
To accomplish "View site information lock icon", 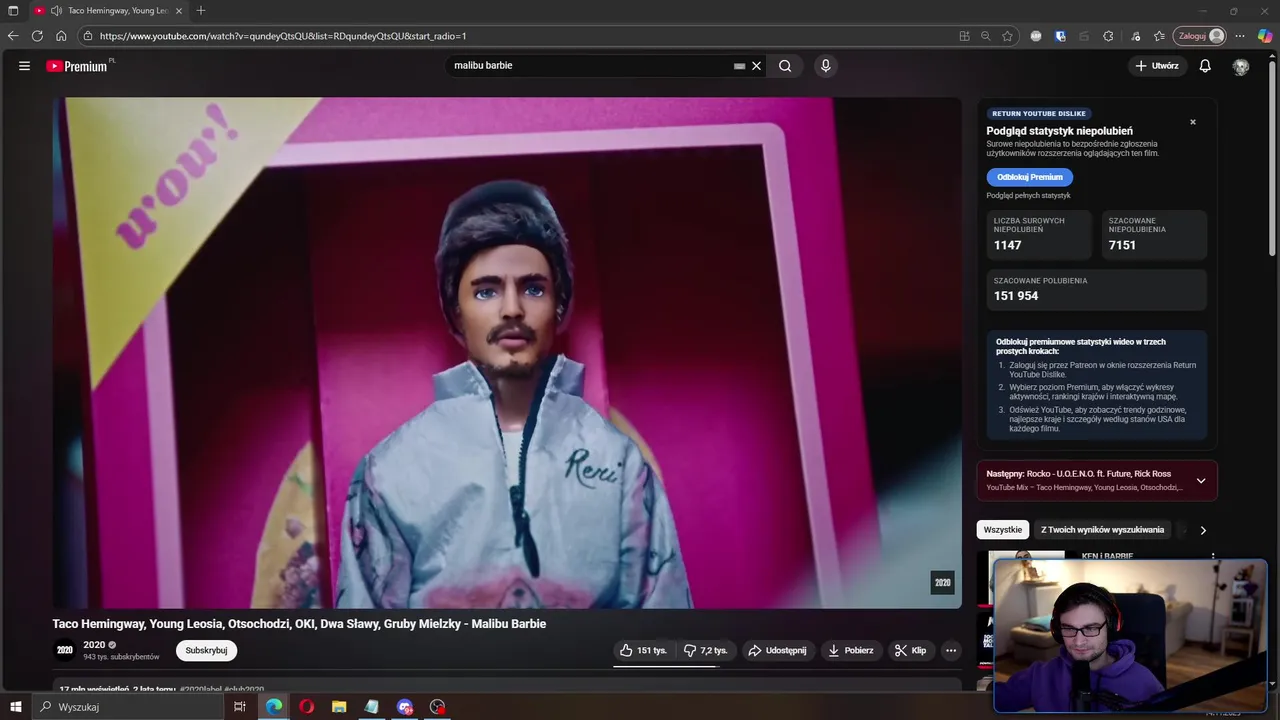I will pos(88,36).
